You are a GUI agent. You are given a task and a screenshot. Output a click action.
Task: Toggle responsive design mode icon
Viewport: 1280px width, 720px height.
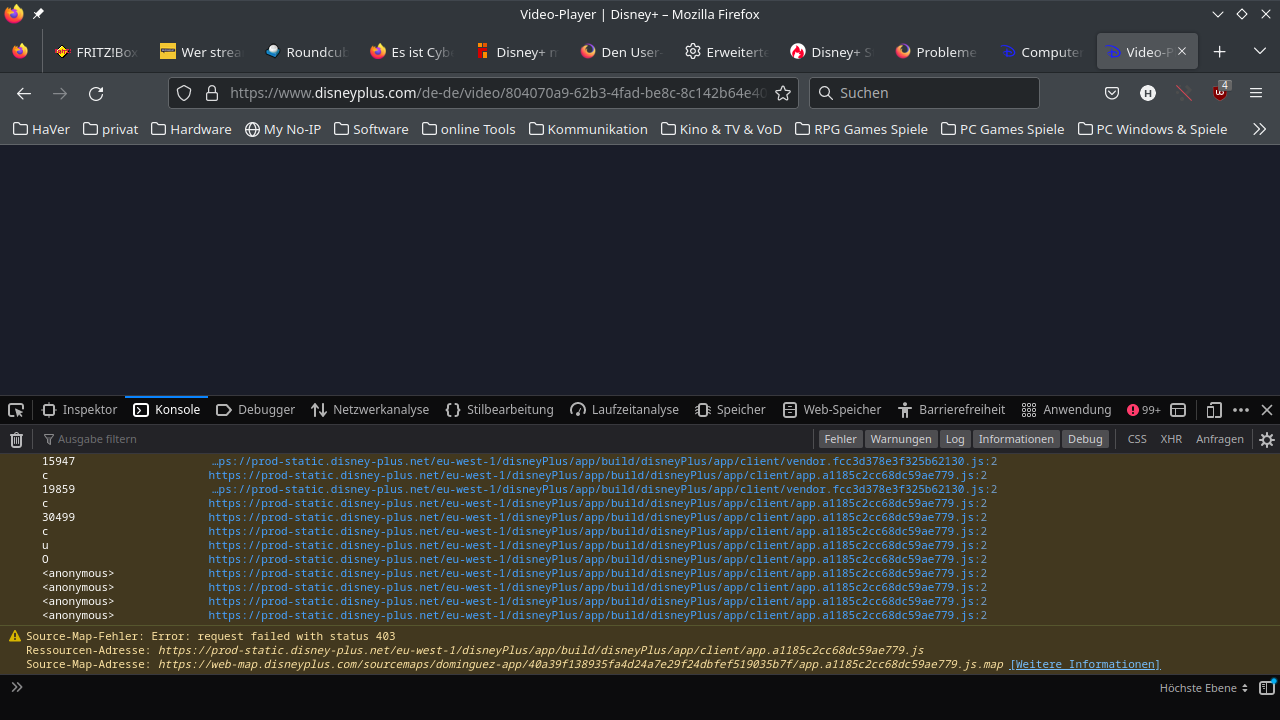click(x=1214, y=410)
